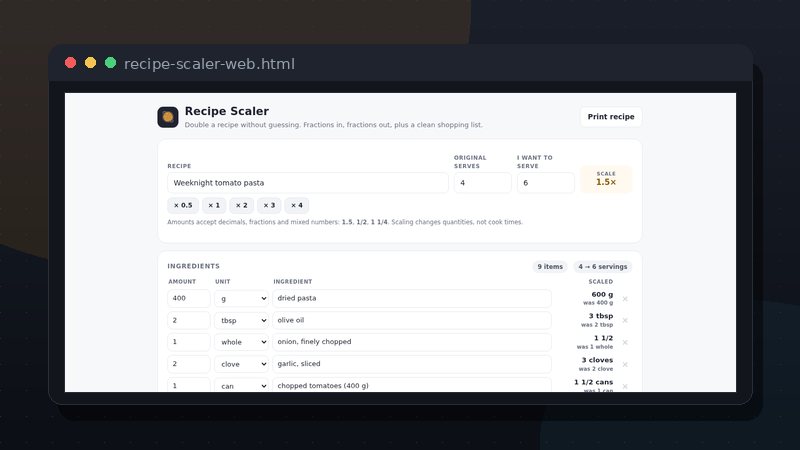Edit the onion, finely chopped ingredient name
The width and height of the screenshot is (800, 450).
pos(412,342)
